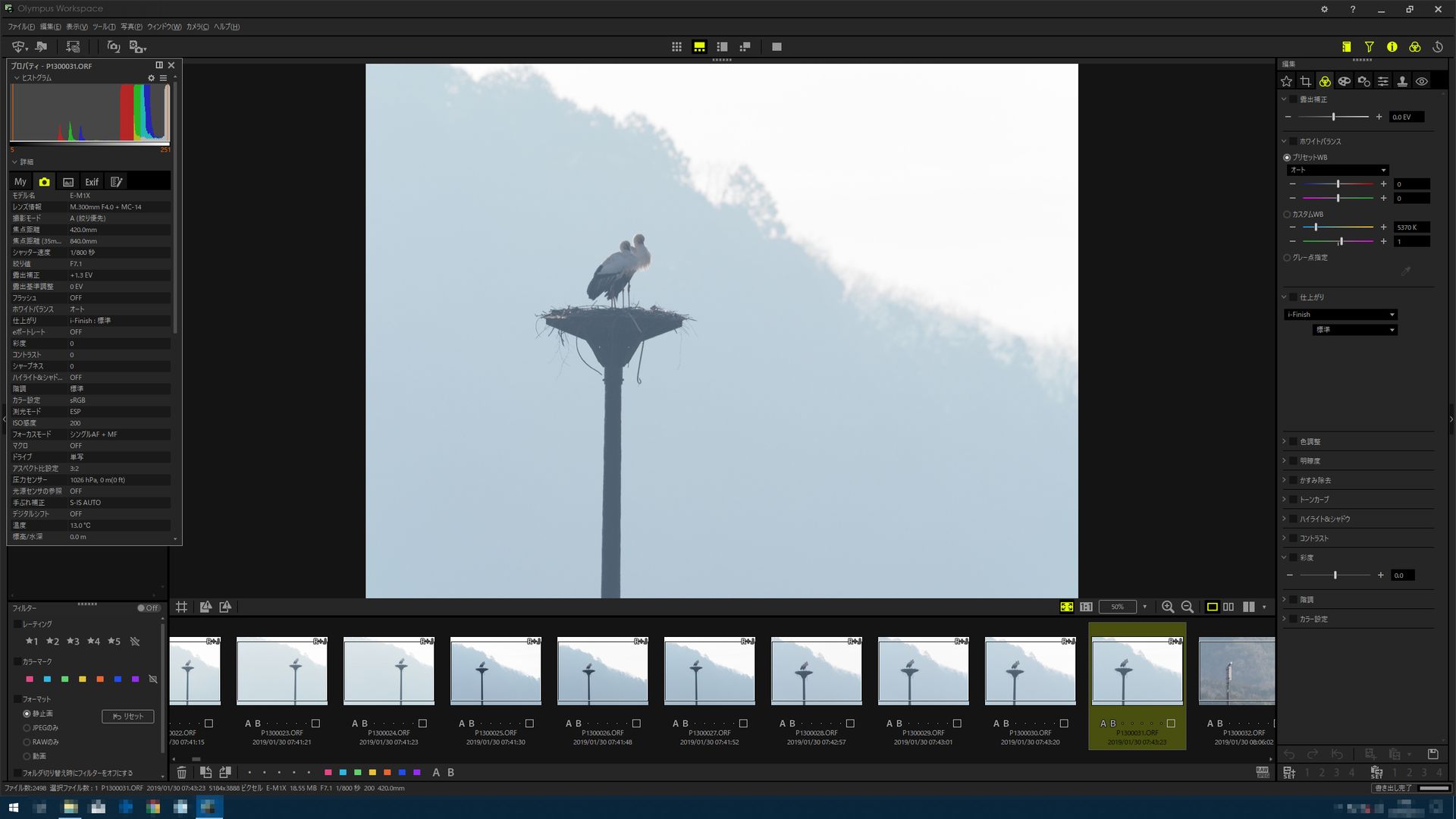
Task: Filter by the ★5 rating
Action: (x=114, y=642)
